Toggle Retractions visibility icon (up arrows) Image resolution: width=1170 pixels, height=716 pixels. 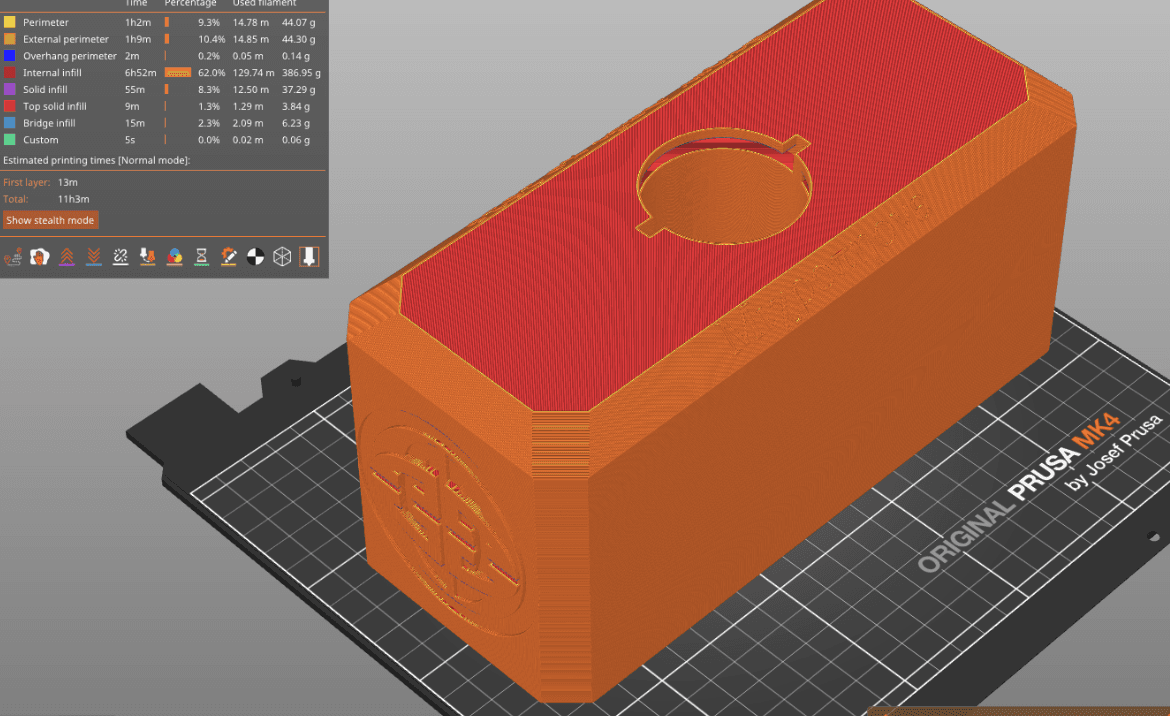tap(66, 257)
